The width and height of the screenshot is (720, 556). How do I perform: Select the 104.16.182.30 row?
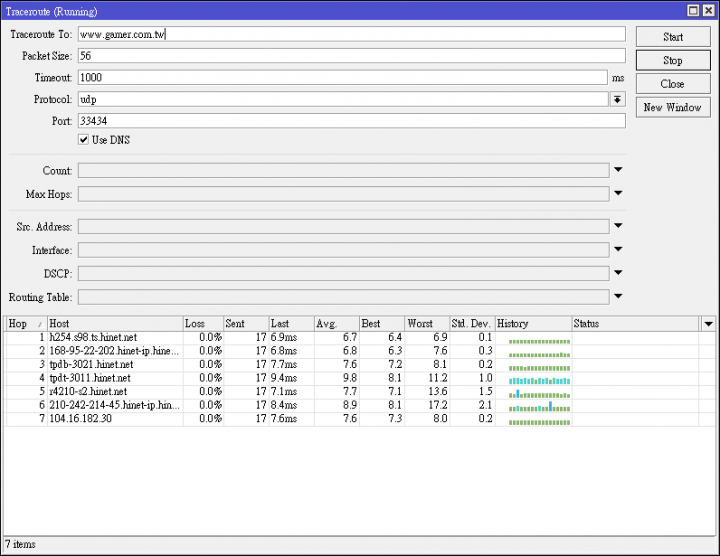(360, 419)
